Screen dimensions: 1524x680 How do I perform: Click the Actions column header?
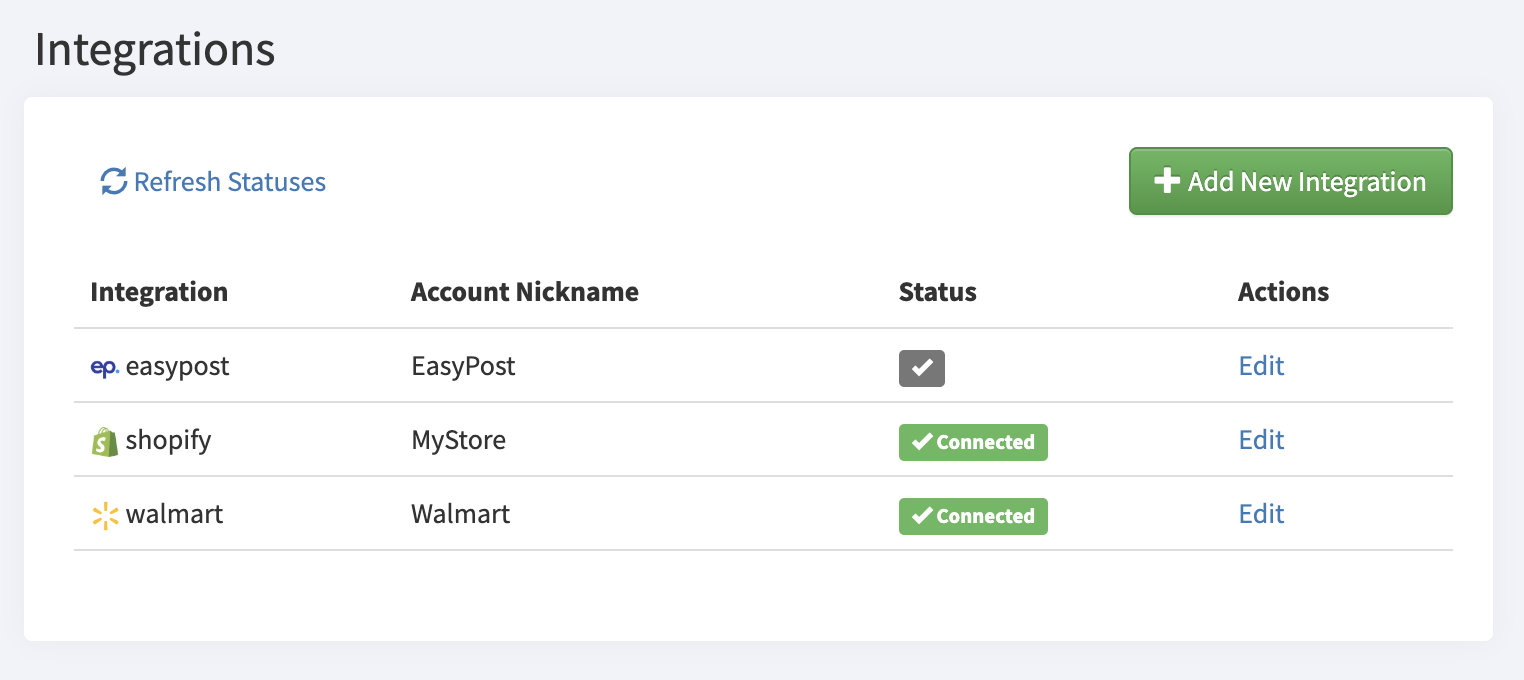coord(1283,292)
